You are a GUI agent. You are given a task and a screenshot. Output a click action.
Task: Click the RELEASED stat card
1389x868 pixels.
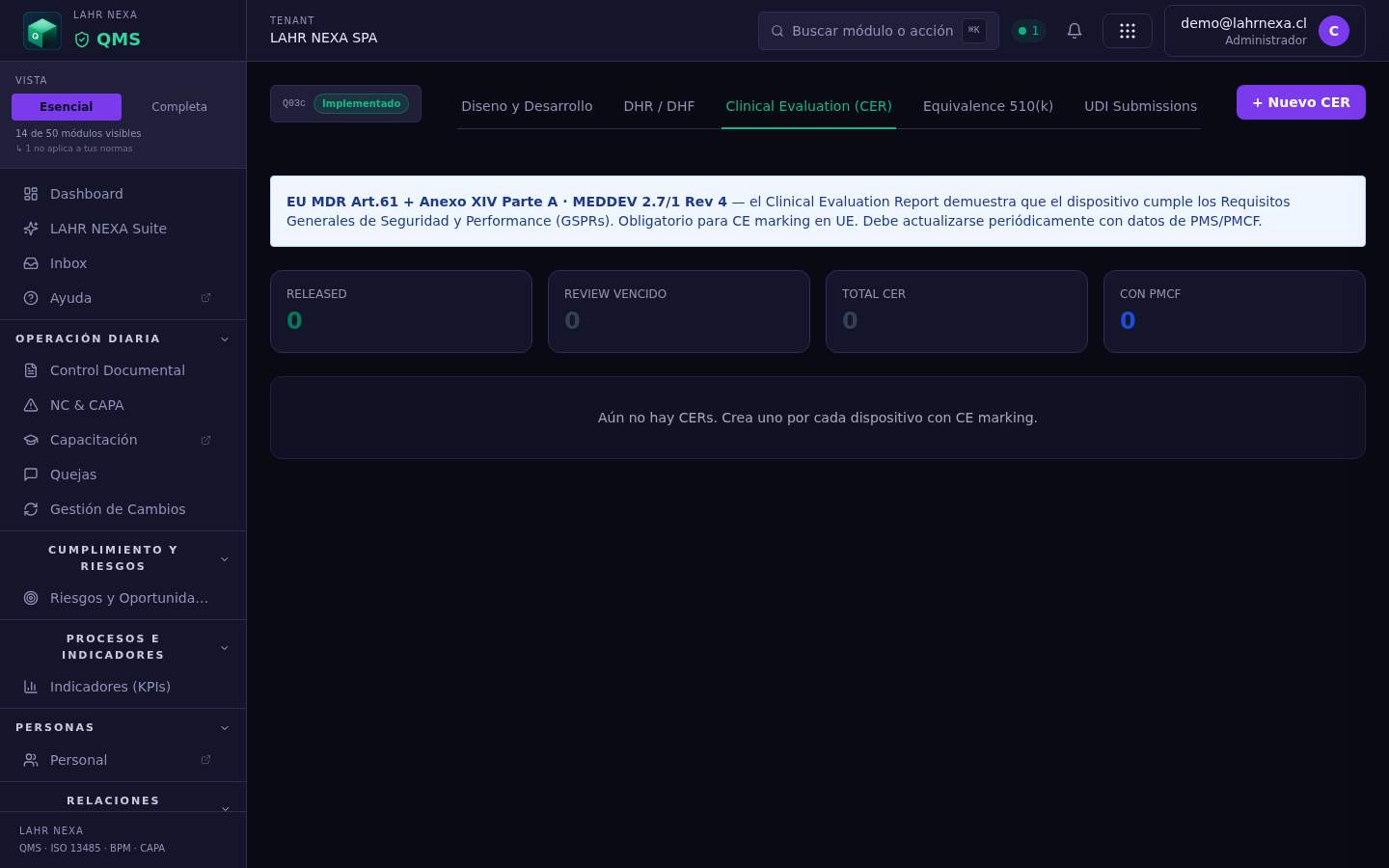(401, 312)
